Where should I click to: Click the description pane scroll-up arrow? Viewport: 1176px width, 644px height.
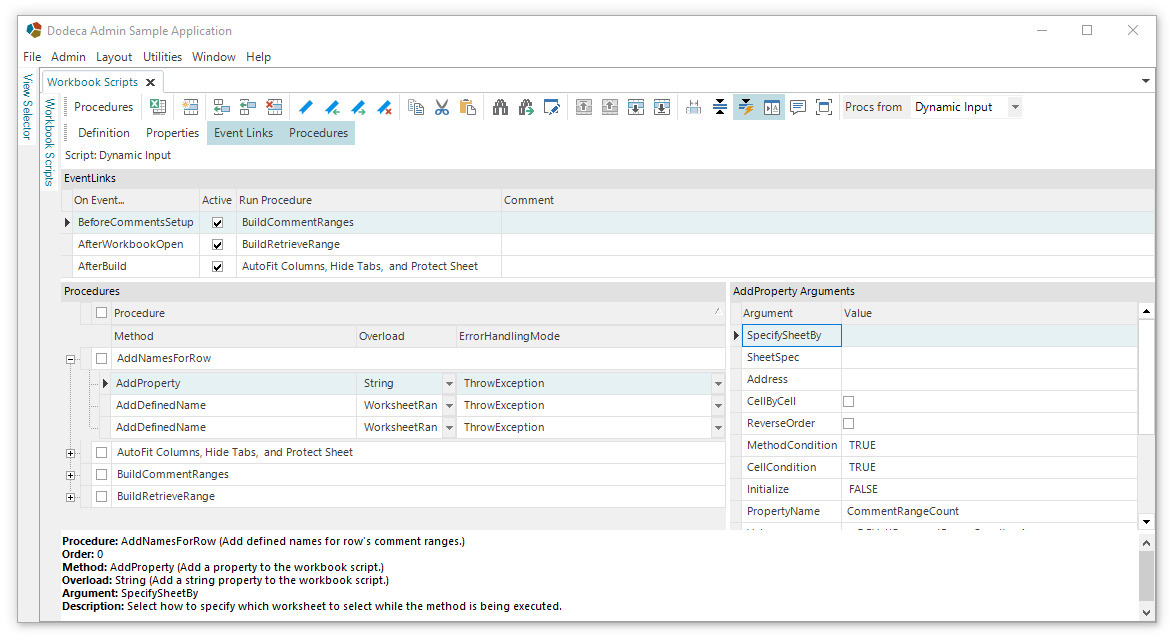tap(1146, 543)
